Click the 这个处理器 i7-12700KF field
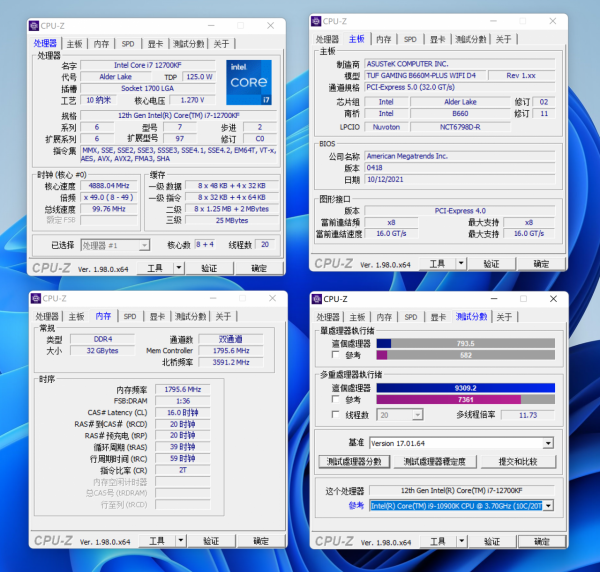Viewport: 600px width, 572px height. [x=461, y=490]
